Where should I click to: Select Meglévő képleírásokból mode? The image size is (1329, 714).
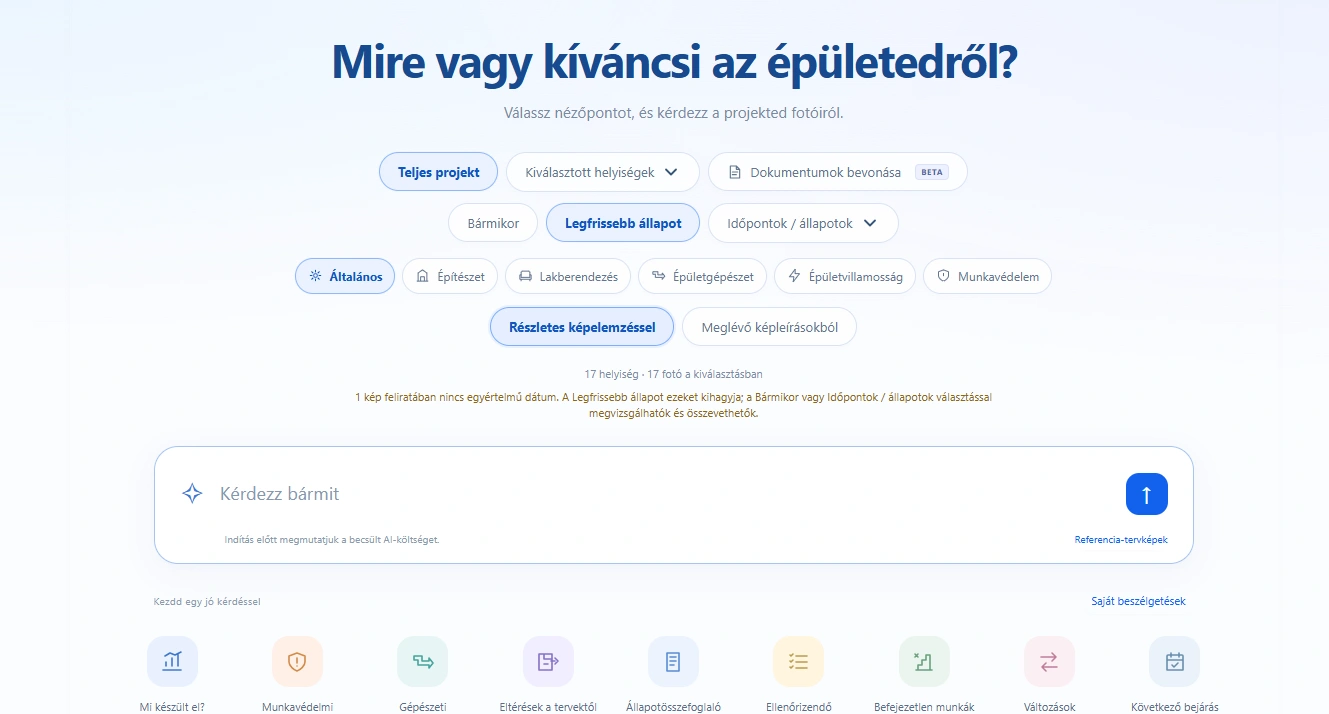click(x=769, y=326)
